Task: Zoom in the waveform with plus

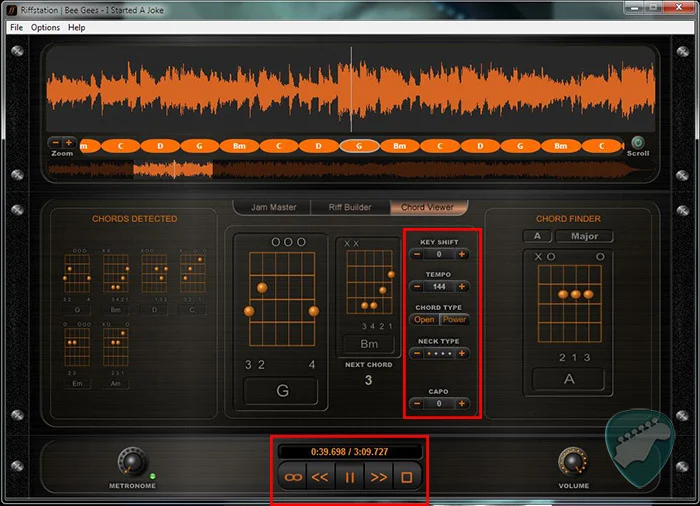Action: point(69,143)
